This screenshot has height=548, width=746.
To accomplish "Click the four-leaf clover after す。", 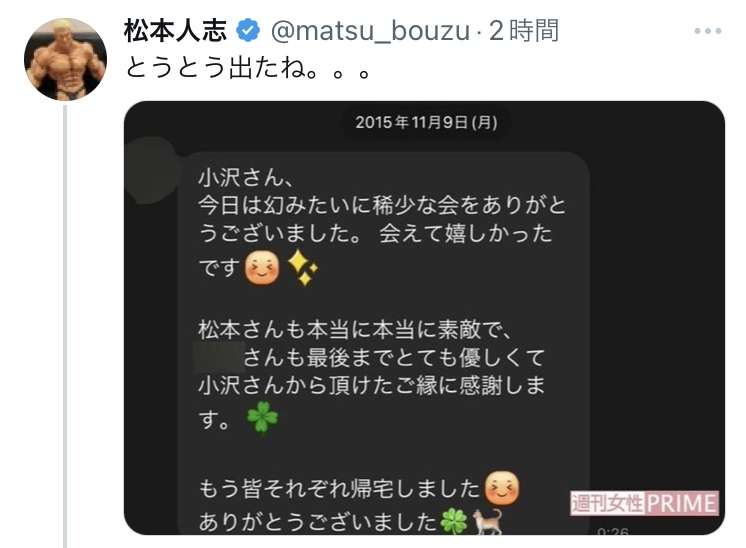I will point(263,417).
